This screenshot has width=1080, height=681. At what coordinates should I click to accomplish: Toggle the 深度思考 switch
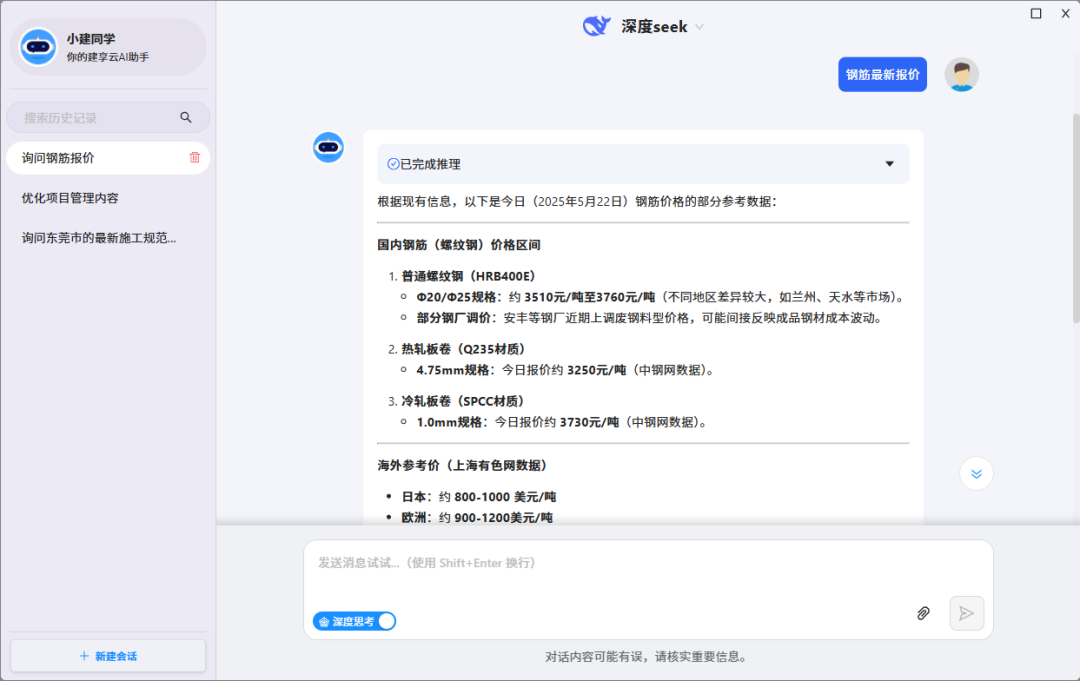pyautogui.click(x=385, y=621)
